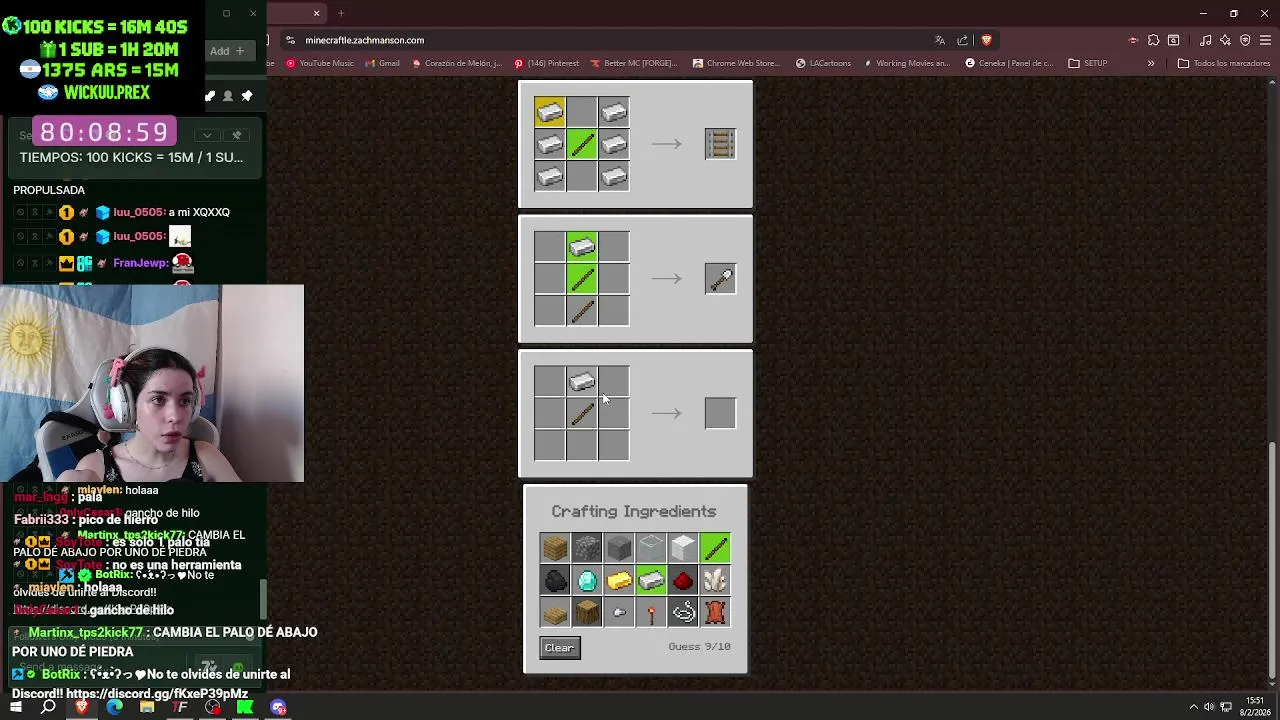Show hidden system tray icons
The image size is (1280, 720).
point(1193,707)
